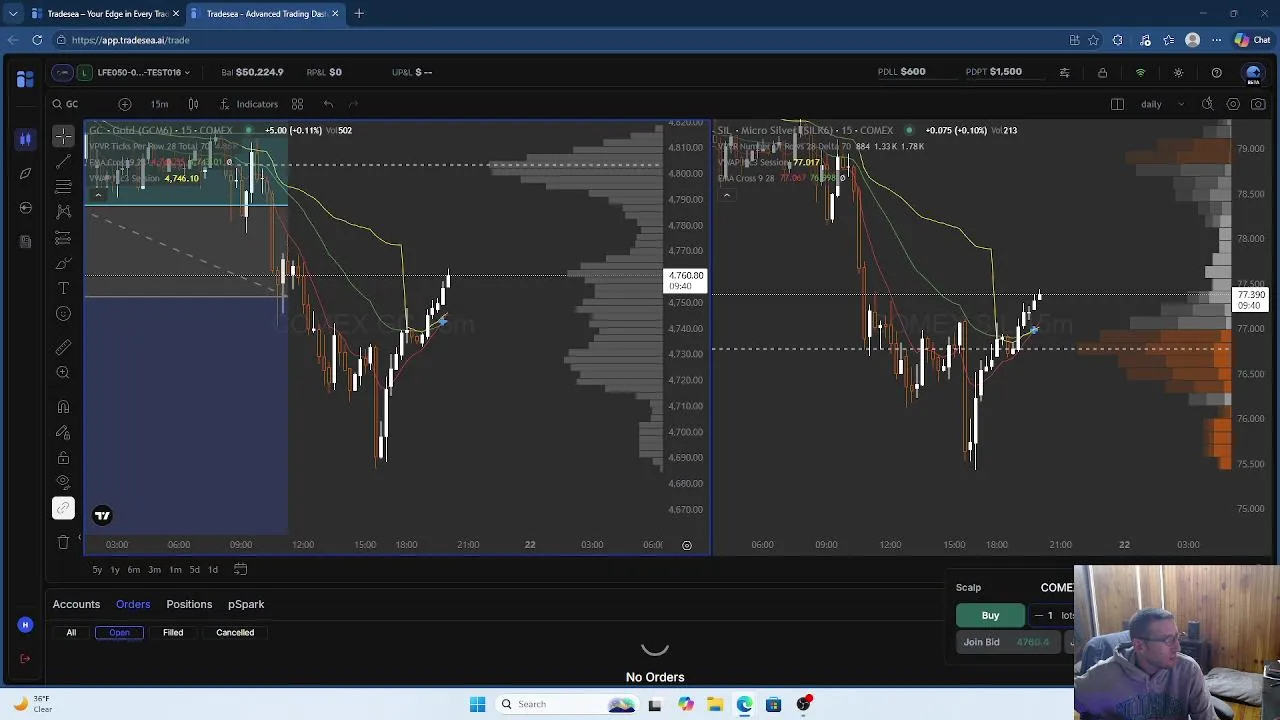This screenshot has width=1280, height=720.
Task: Open the Tradesea logo home icon
Action: (25, 79)
